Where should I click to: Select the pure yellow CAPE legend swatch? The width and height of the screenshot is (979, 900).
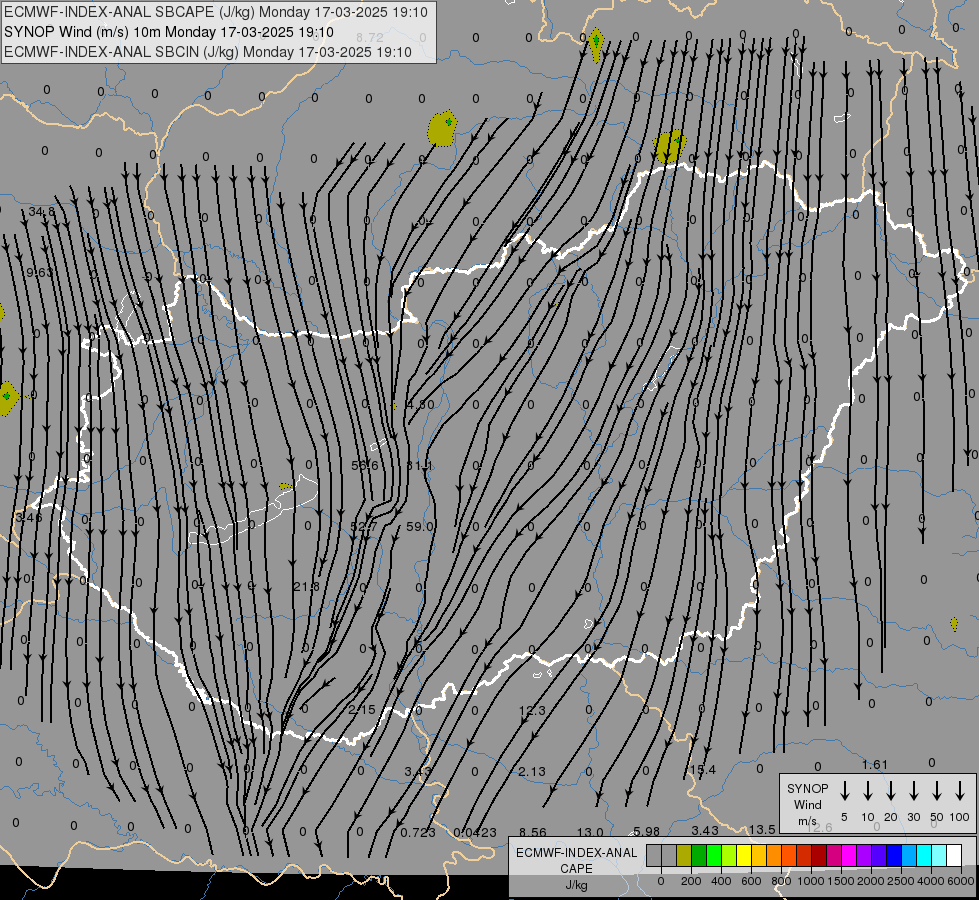pyautogui.click(x=744, y=855)
